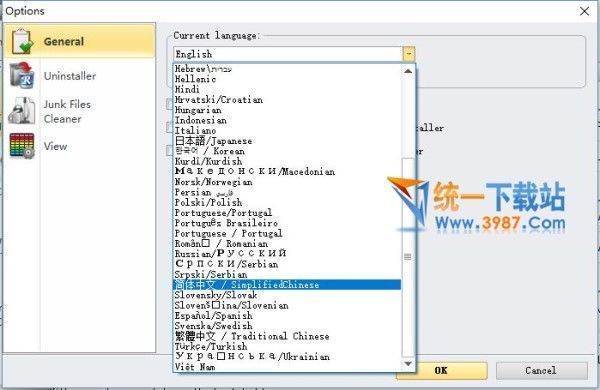600x390 pixels.
Task: Click the language list scroll up arrow
Action: click(408, 71)
